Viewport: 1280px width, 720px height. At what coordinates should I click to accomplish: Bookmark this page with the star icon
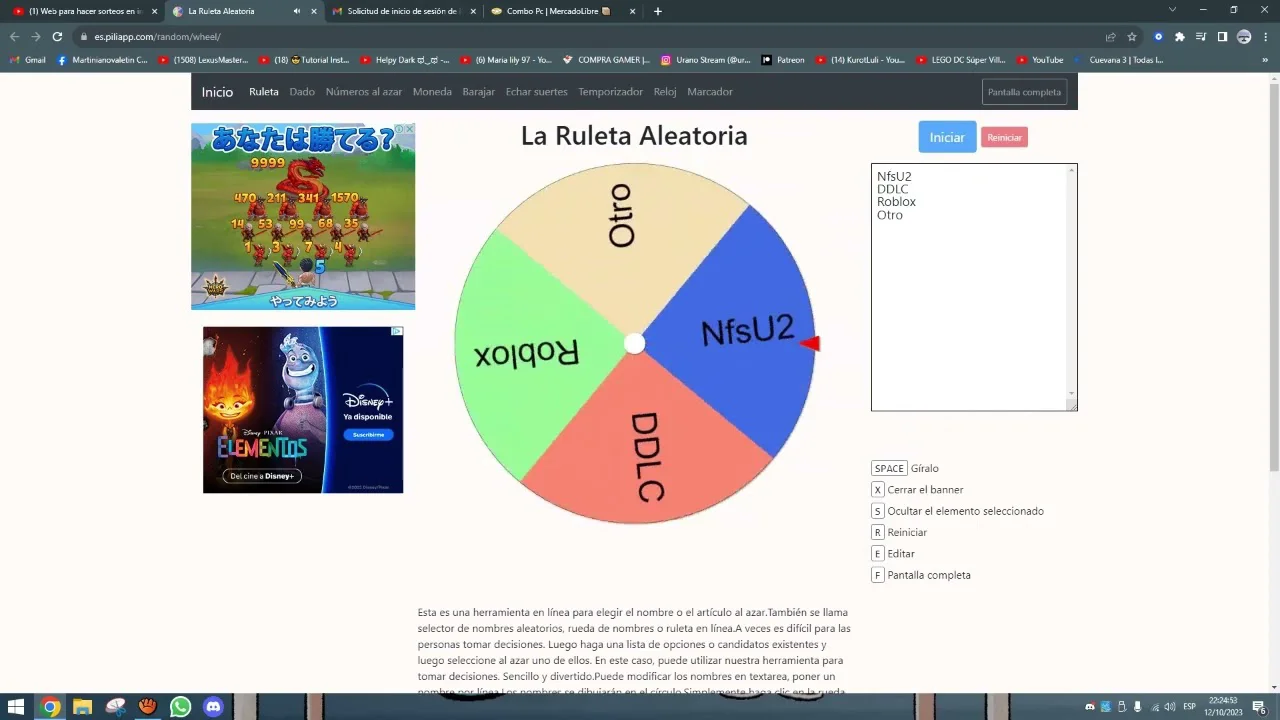pos(1132,37)
